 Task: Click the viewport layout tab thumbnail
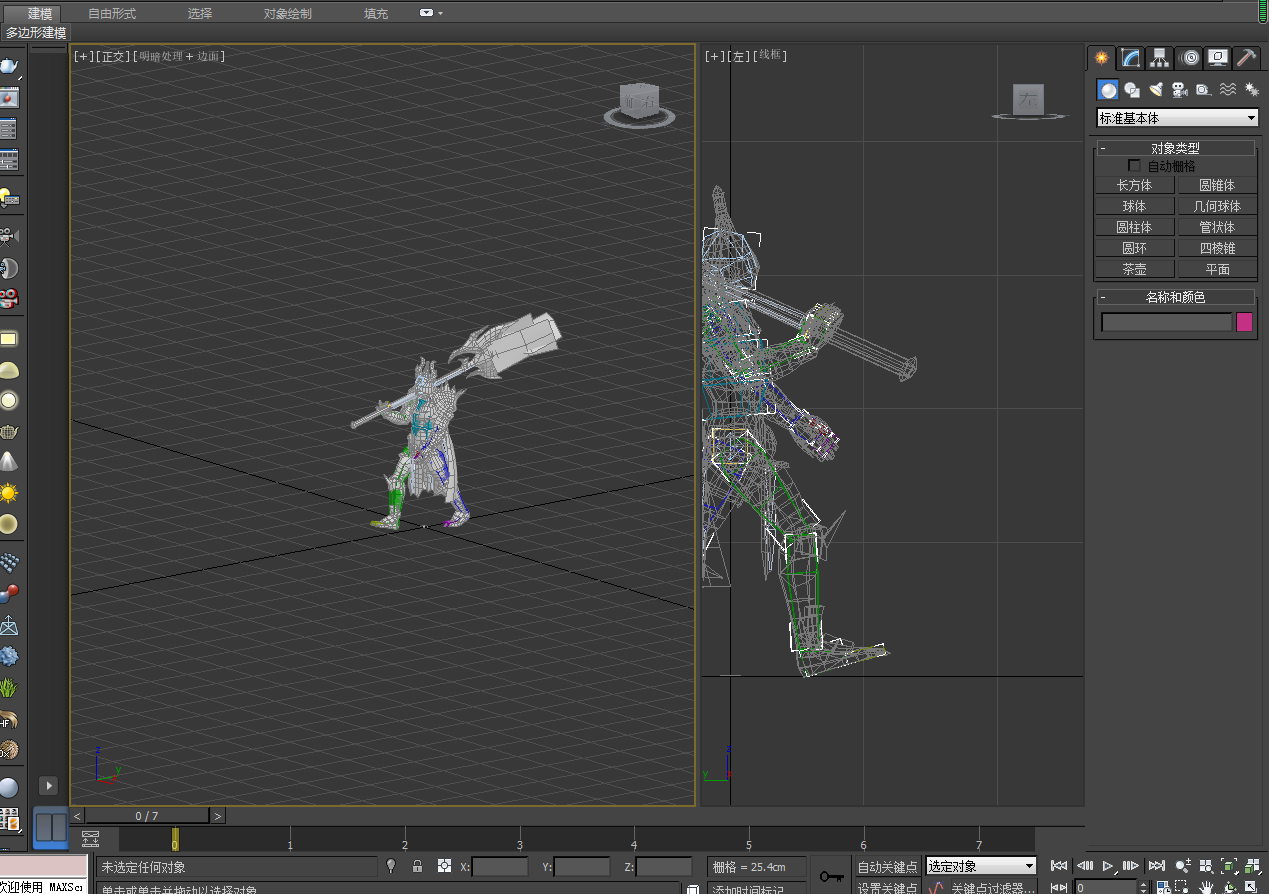click(51, 828)
